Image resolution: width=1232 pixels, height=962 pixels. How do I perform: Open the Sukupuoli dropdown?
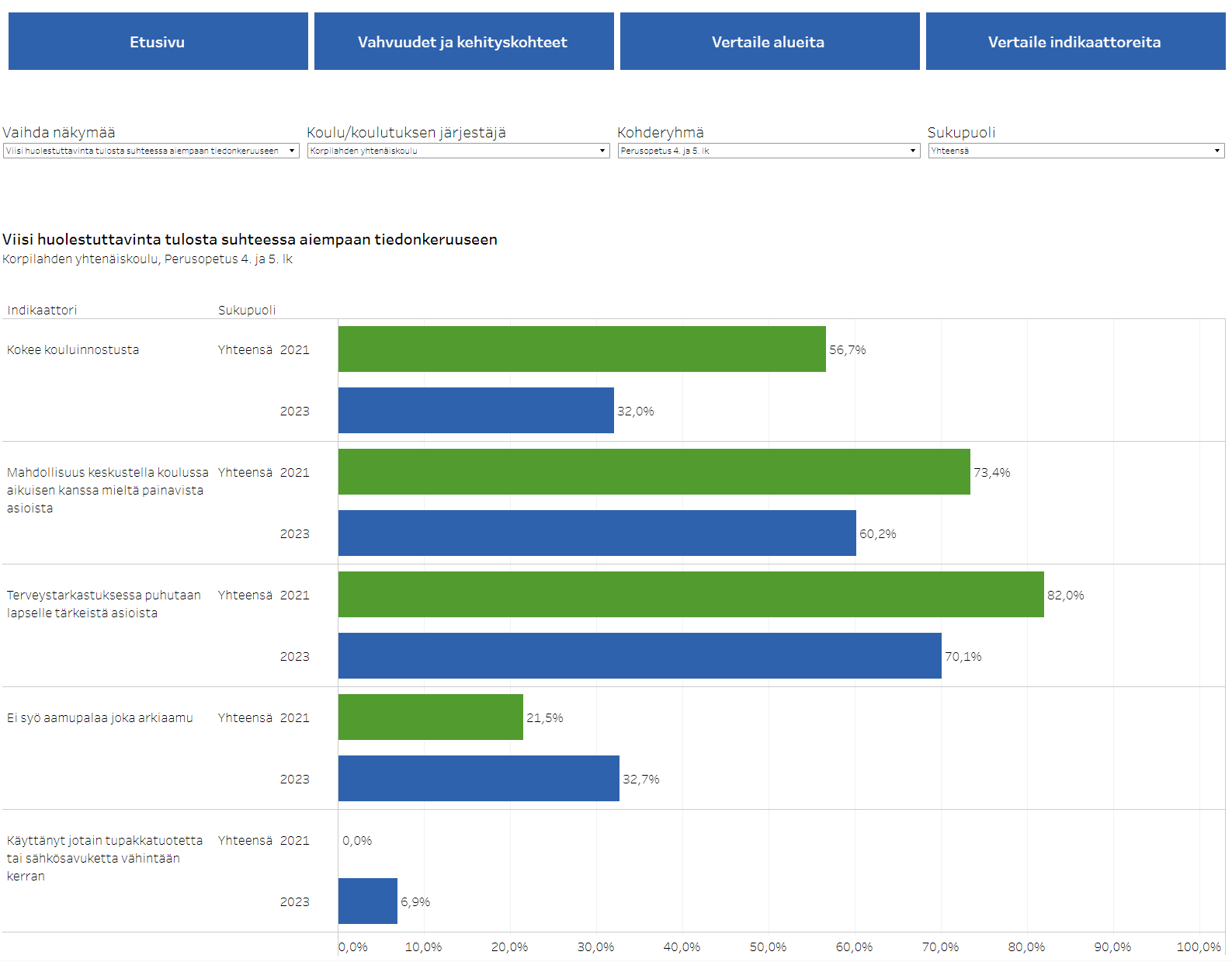pos(1076,151)
